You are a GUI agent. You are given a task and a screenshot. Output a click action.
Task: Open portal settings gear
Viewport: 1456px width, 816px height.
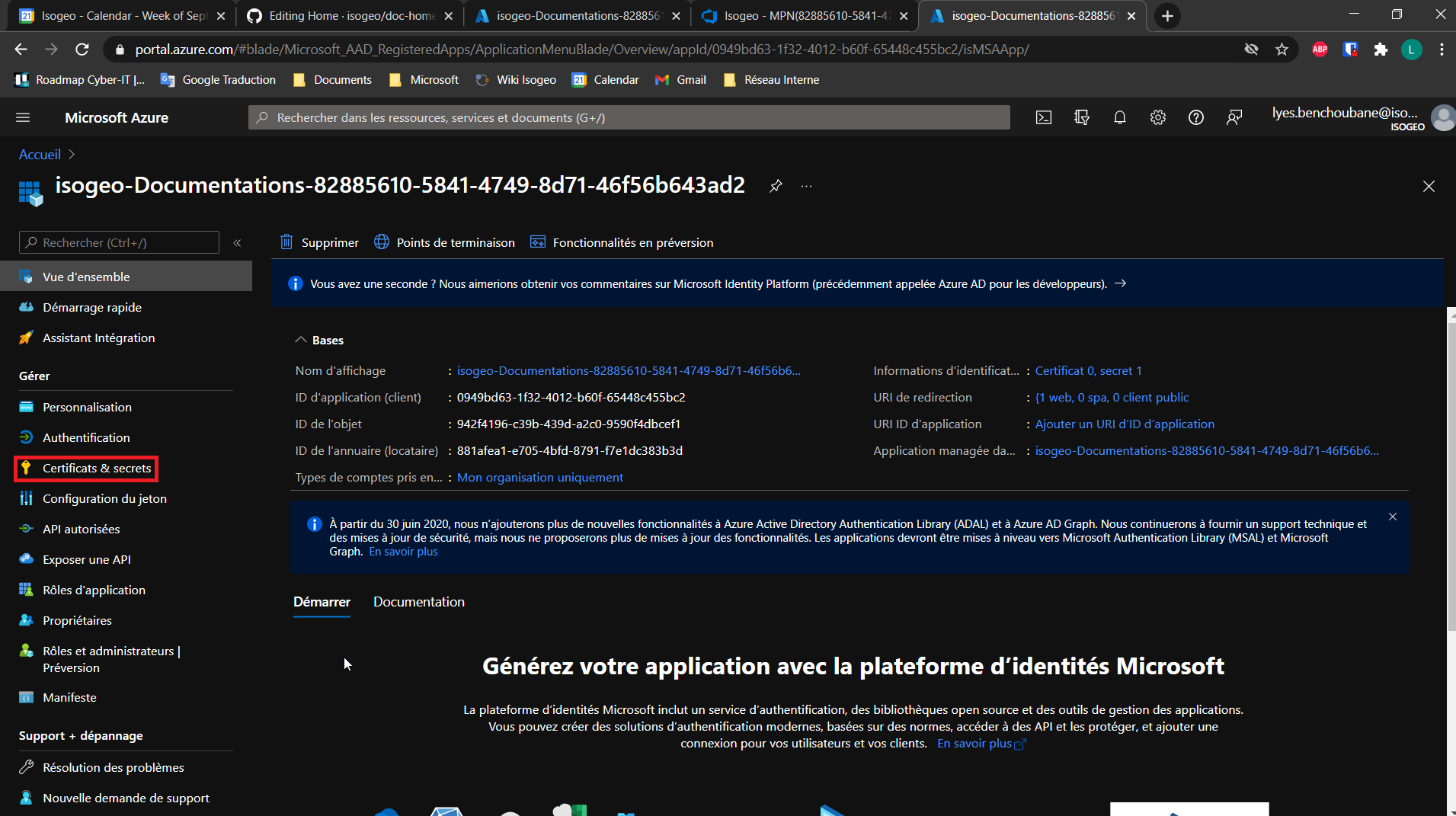pyautogui.click(x=1158, y=117)
